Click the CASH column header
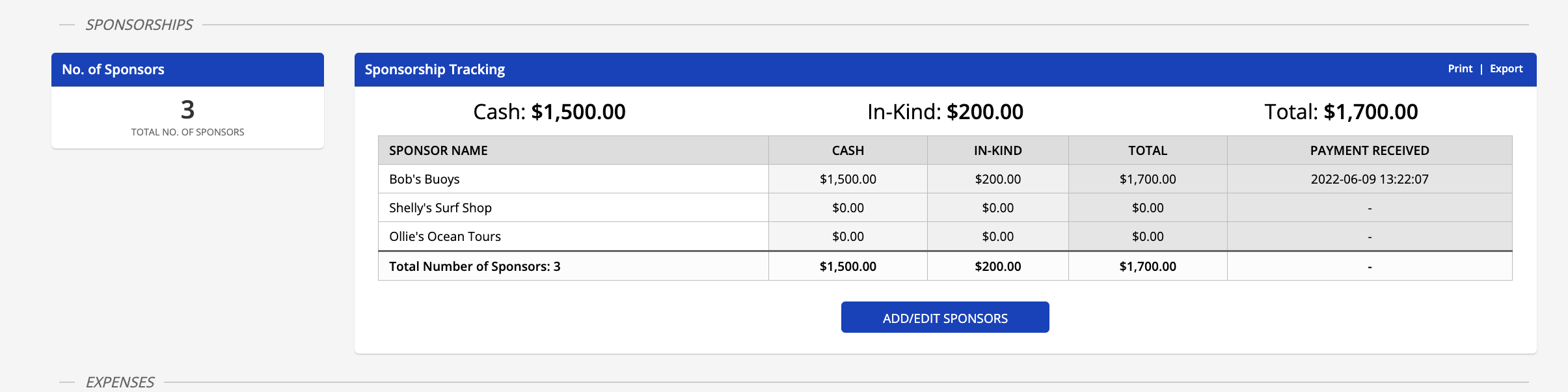Screen dimensions: 1568x392 [x=847, y=150]
